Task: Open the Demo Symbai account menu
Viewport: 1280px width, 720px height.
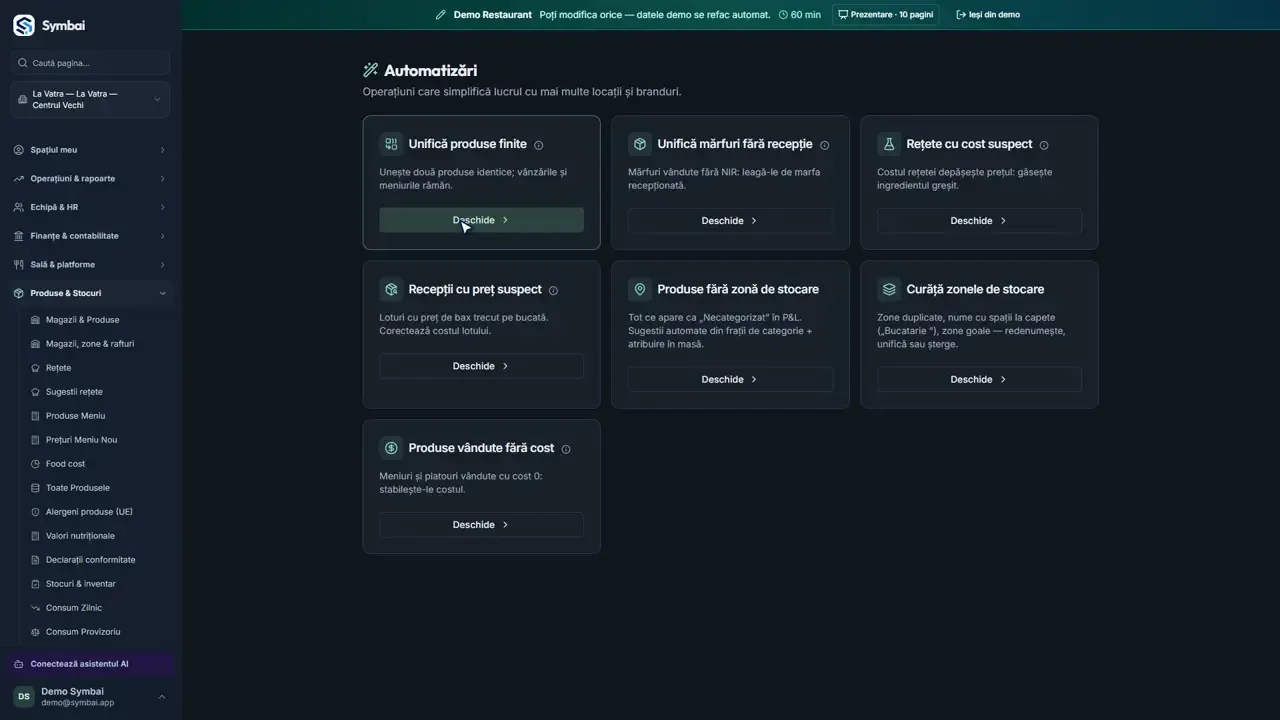Action: click(x=90, y=697)
